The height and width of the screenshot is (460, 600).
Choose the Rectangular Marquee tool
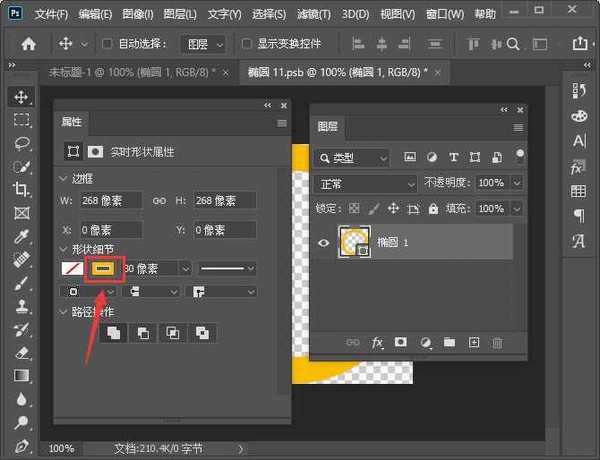21,120
